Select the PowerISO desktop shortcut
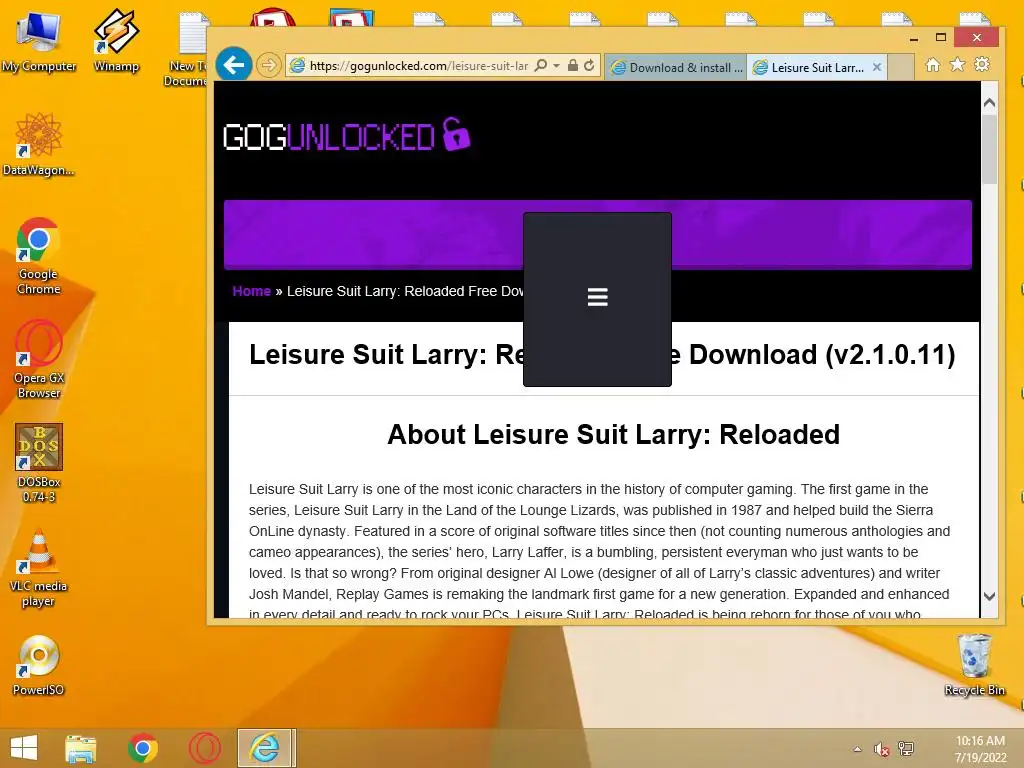 39,665
